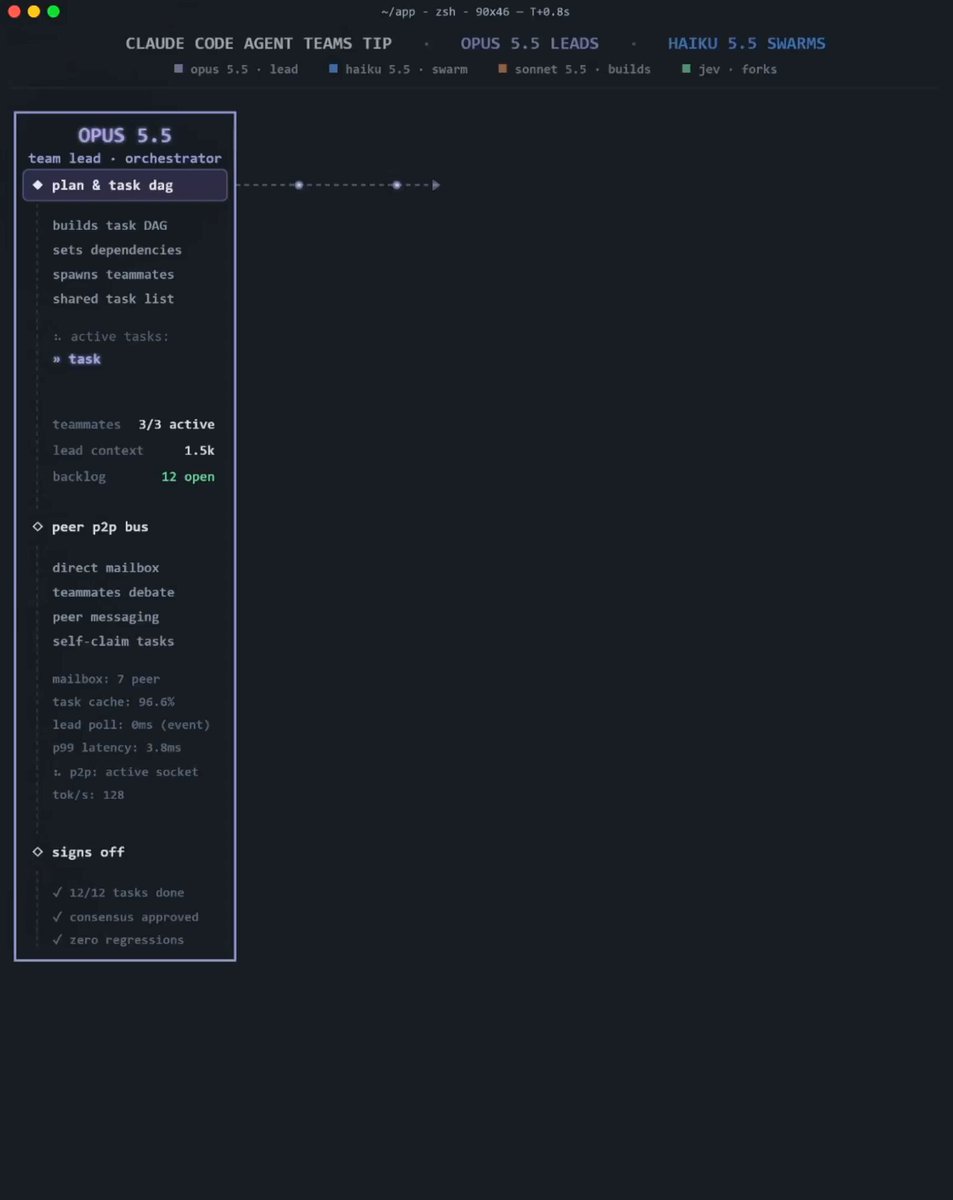This screenshot has width=953, height=1200.
Task: Click the orange sonnet 5.5 builds legend square
Action: point(503,69)
